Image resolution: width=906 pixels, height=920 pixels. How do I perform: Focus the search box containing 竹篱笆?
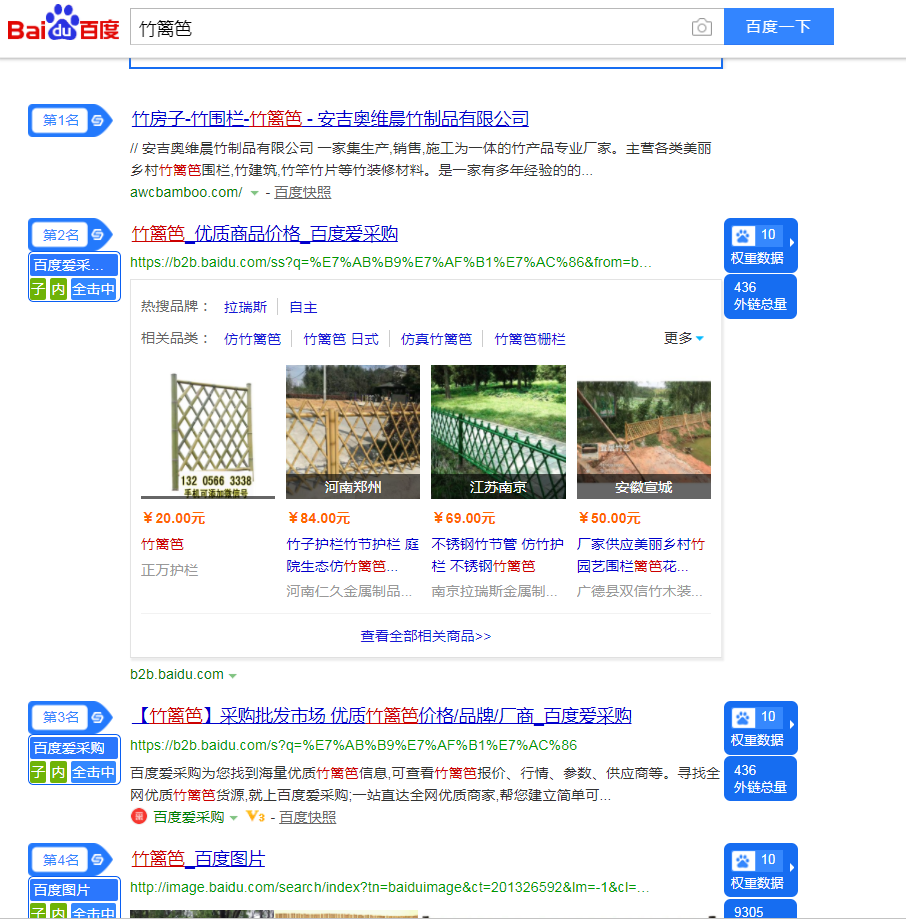(411, 27)
